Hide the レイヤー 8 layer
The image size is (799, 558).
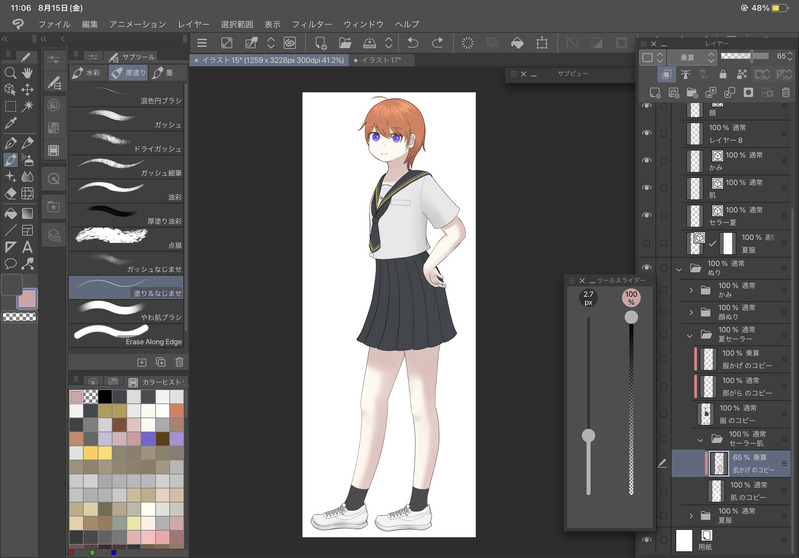click(x=646, y=133)
